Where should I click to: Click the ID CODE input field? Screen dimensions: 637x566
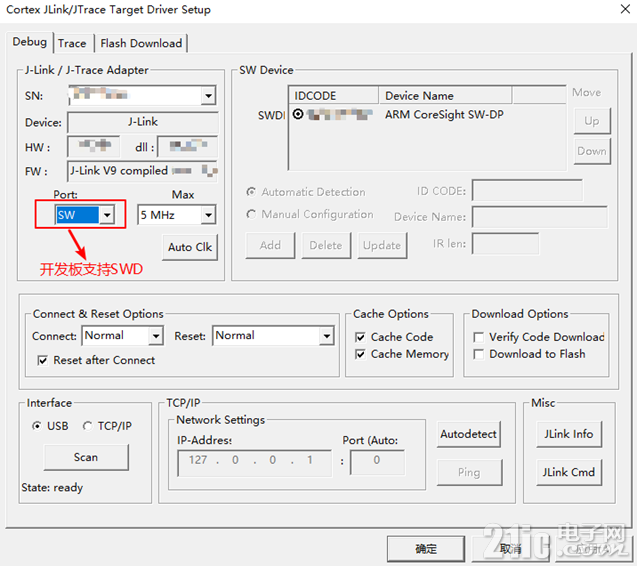coord(527,190)
